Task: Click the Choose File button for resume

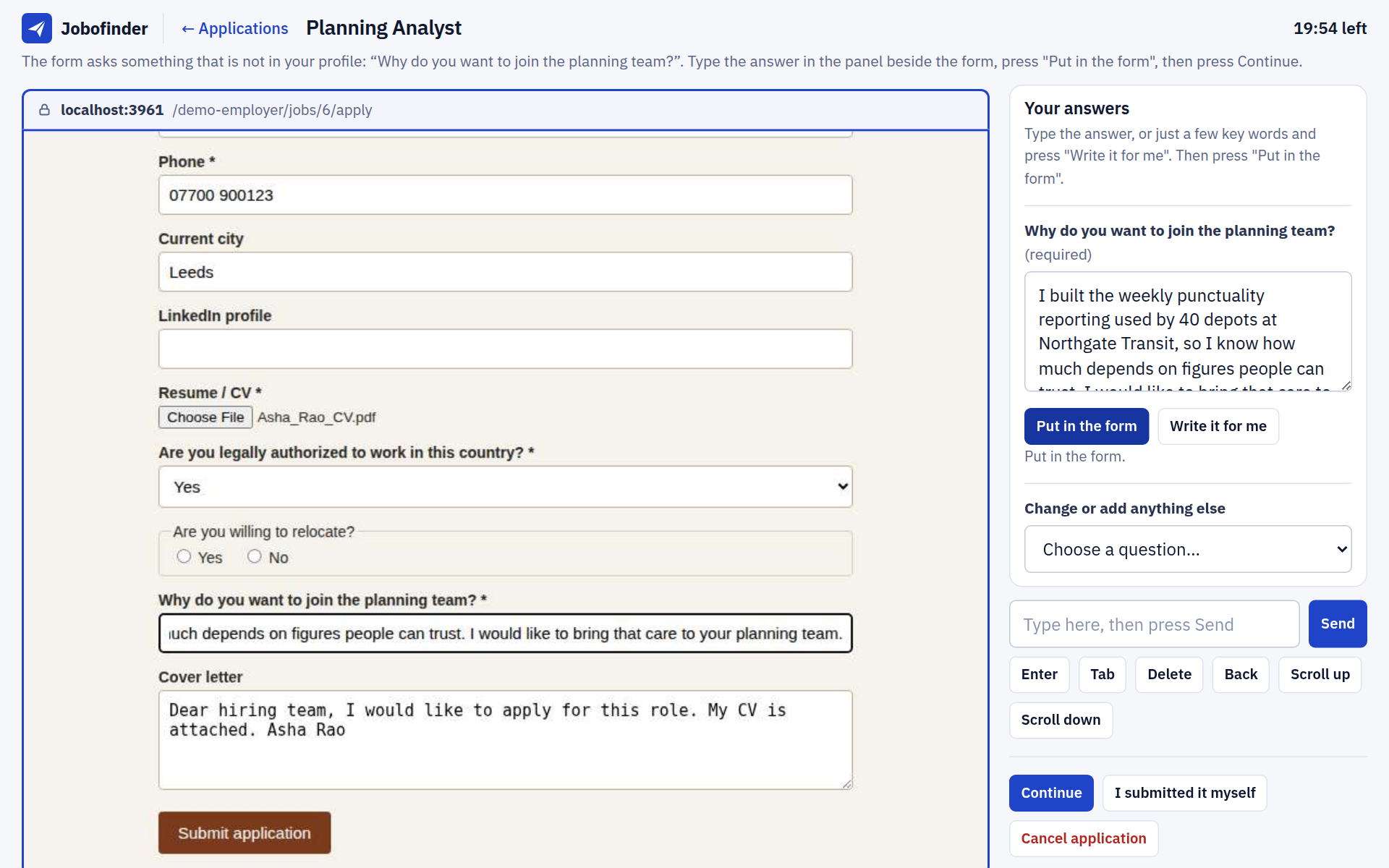Action: coord(205,417)
